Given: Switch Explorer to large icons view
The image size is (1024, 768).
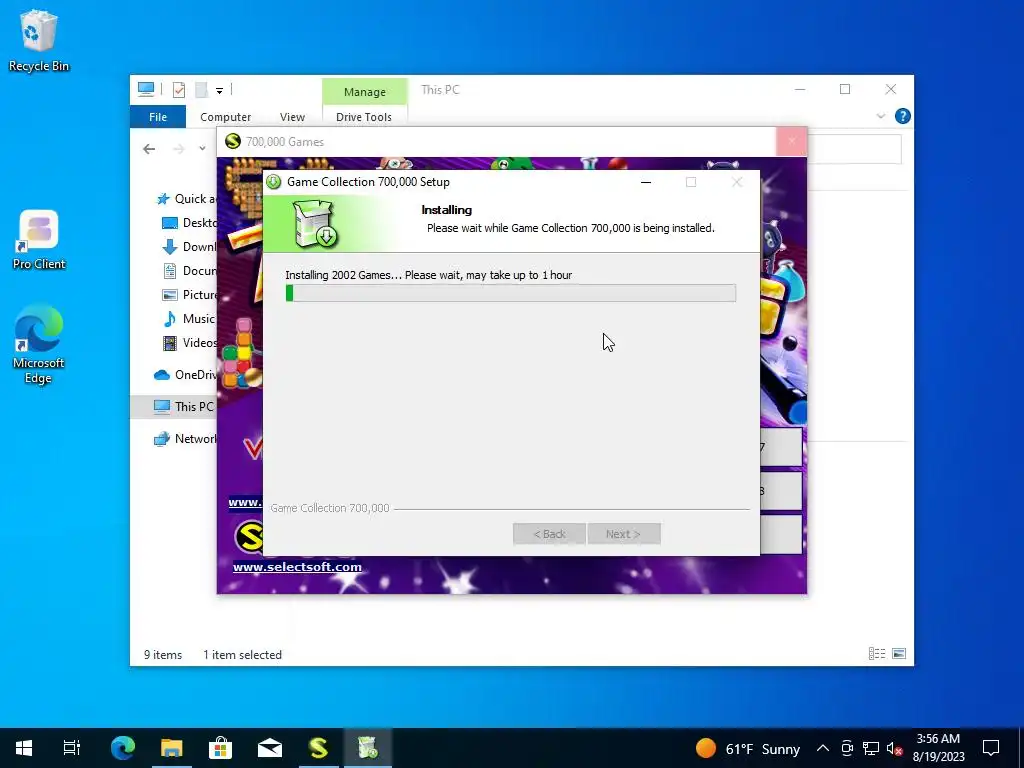Looking at the screenshot, I should click(899, 654).
